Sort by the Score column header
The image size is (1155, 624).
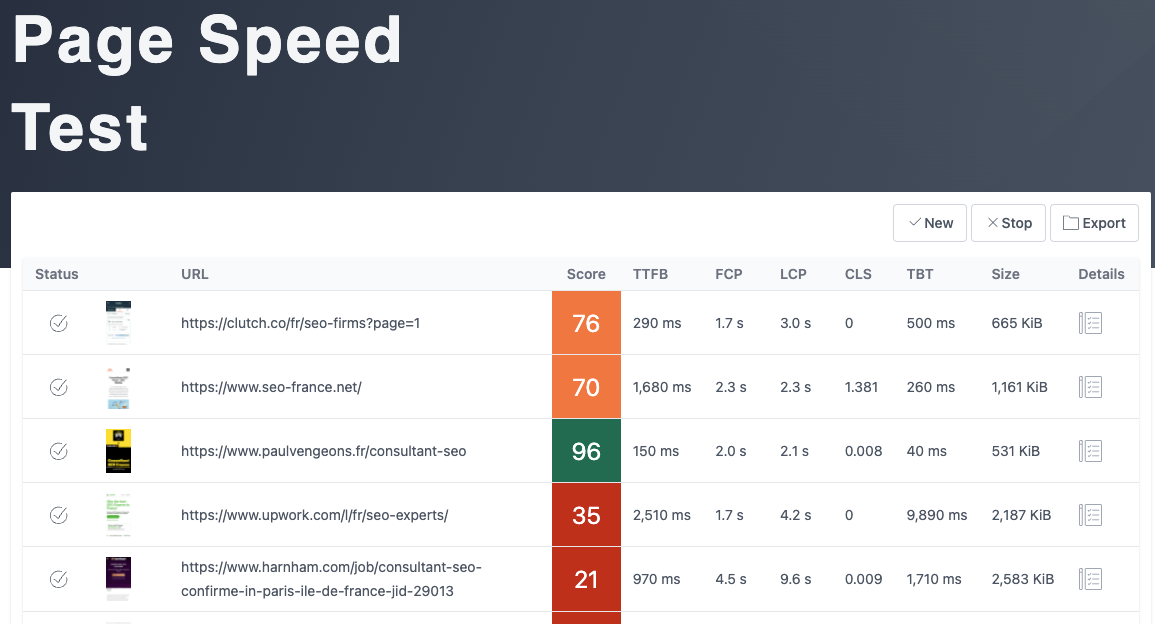click(586, 274)
